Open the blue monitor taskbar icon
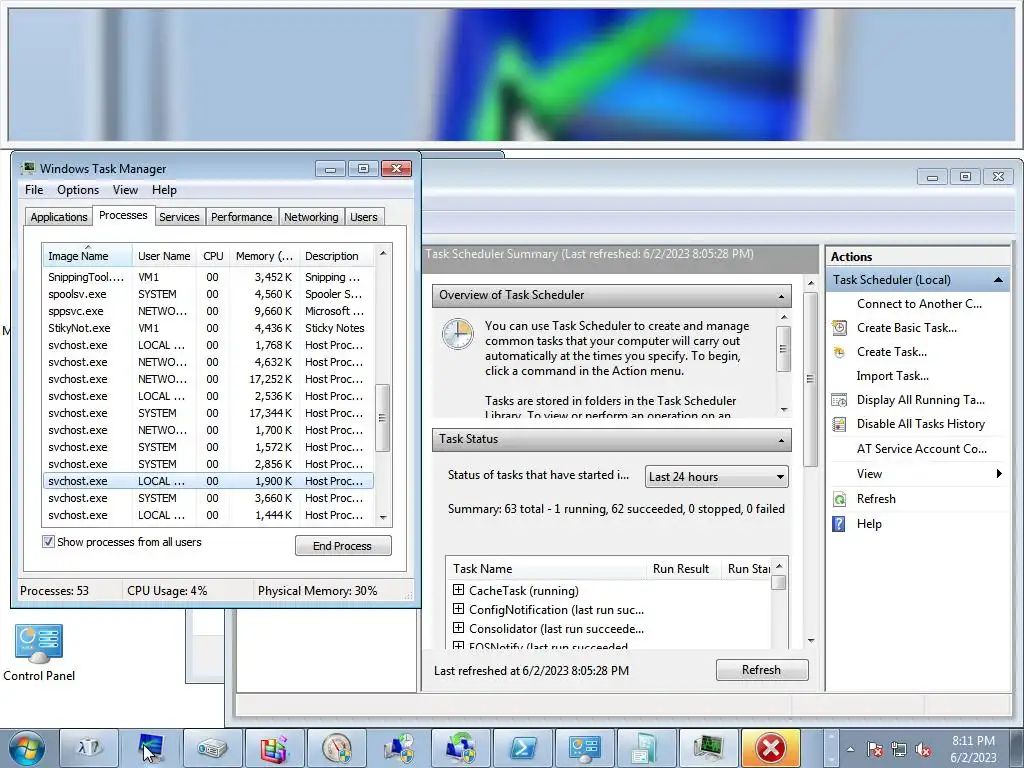Viewport: 1024px width, 768px height. (151, 748)
